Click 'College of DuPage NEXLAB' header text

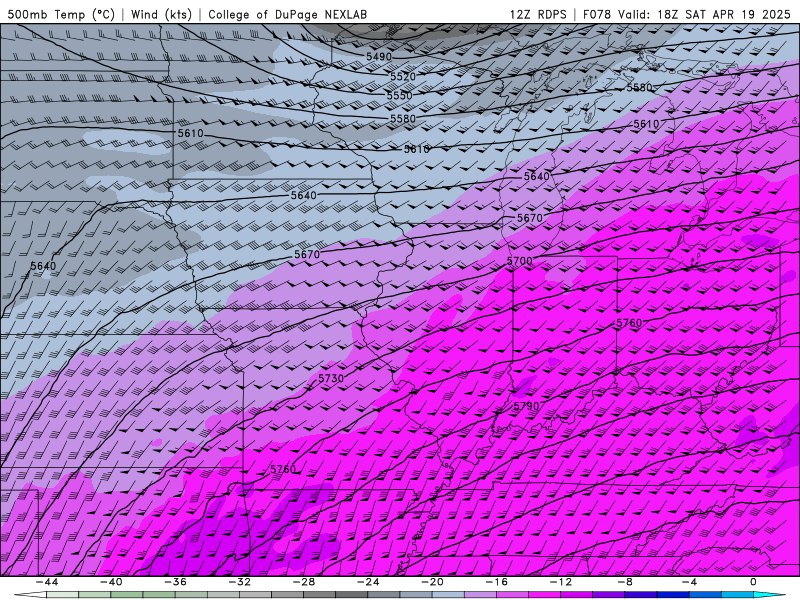pyautogui.click(x=288, y=14)
